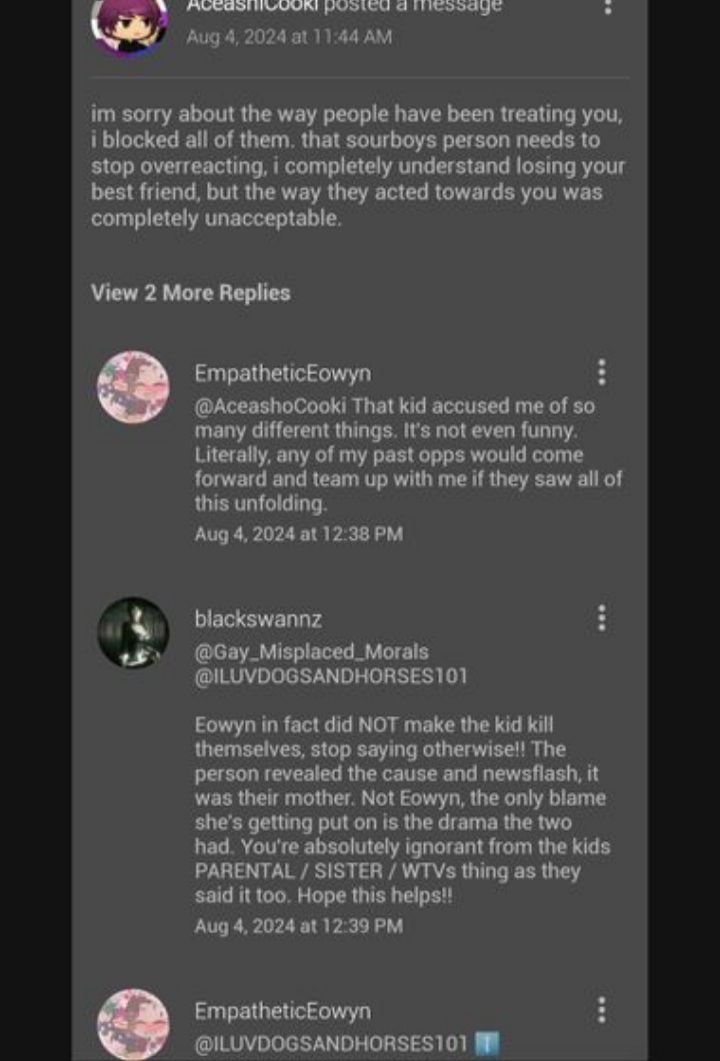Open EmpatheticEowyn username on bottom reply

[283, 1012]
